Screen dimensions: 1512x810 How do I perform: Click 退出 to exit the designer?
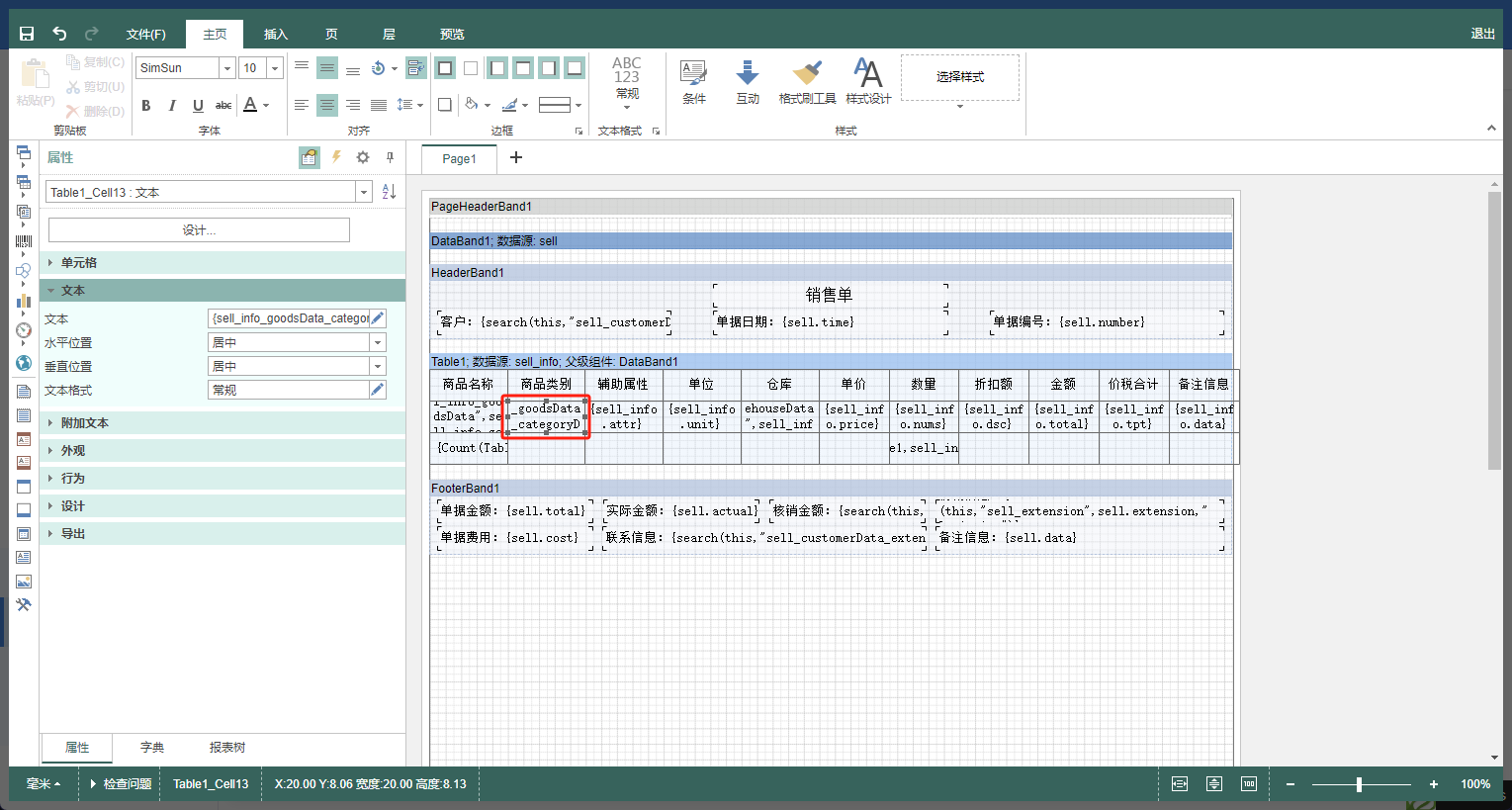click(x=1482, y=34)
